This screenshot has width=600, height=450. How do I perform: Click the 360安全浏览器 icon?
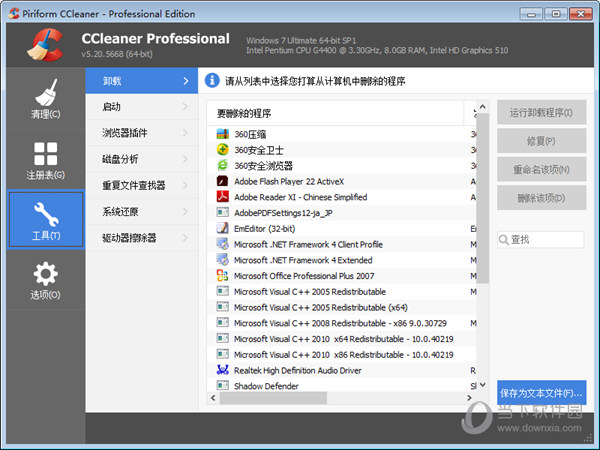click(223, 165)
